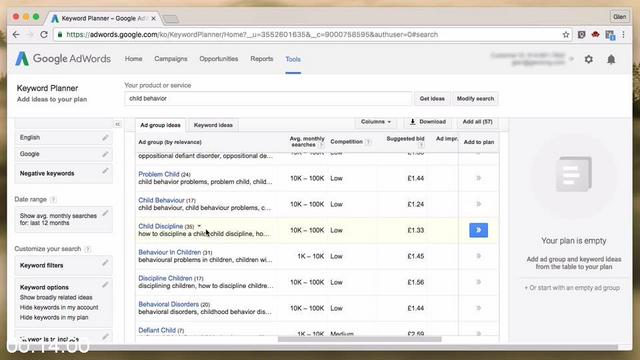Image resolution: width=640 pixels, height=360 pixels.
Task: Select the Keyword Planner browser tab
Action: (103, 18)
